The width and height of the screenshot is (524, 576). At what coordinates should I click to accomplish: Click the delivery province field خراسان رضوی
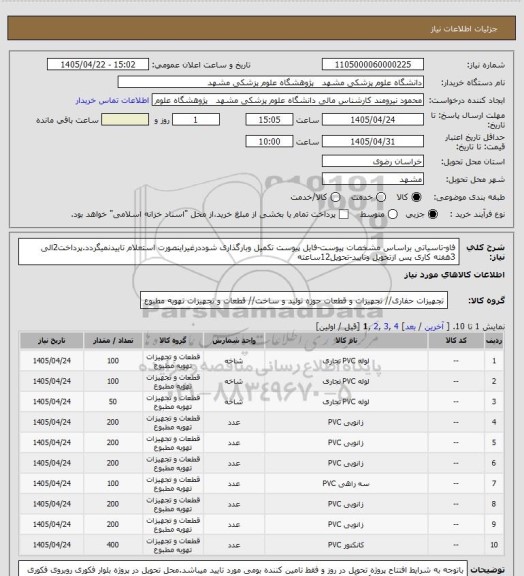coord(373,161)
